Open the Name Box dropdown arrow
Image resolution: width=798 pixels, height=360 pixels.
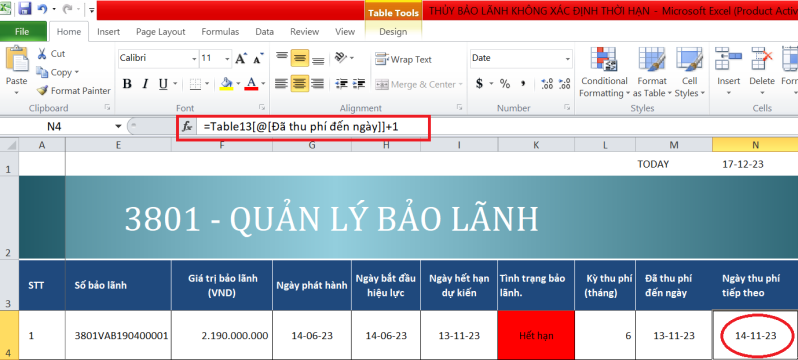119,126
